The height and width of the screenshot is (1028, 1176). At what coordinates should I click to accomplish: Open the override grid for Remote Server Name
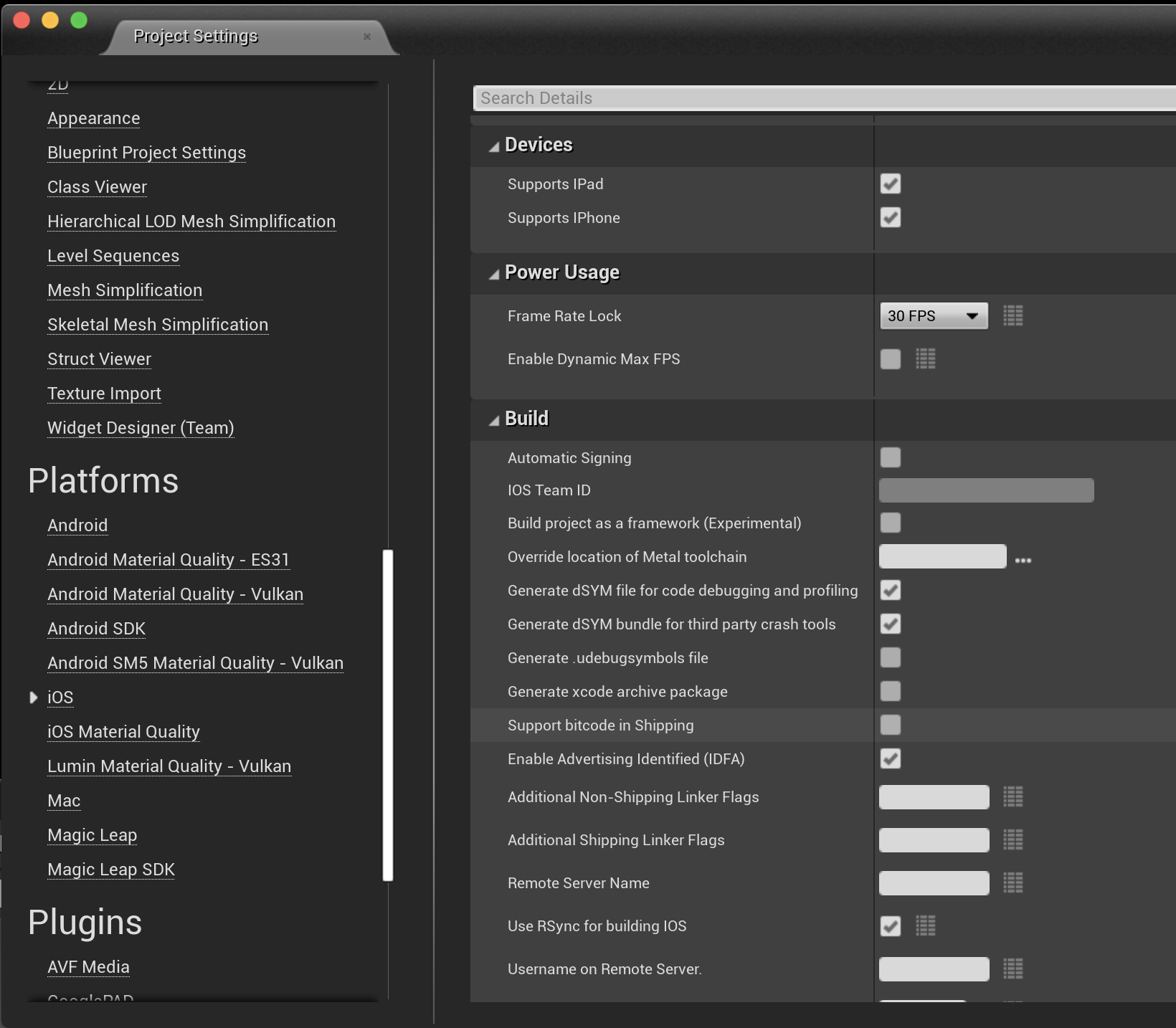point(1013,882)
